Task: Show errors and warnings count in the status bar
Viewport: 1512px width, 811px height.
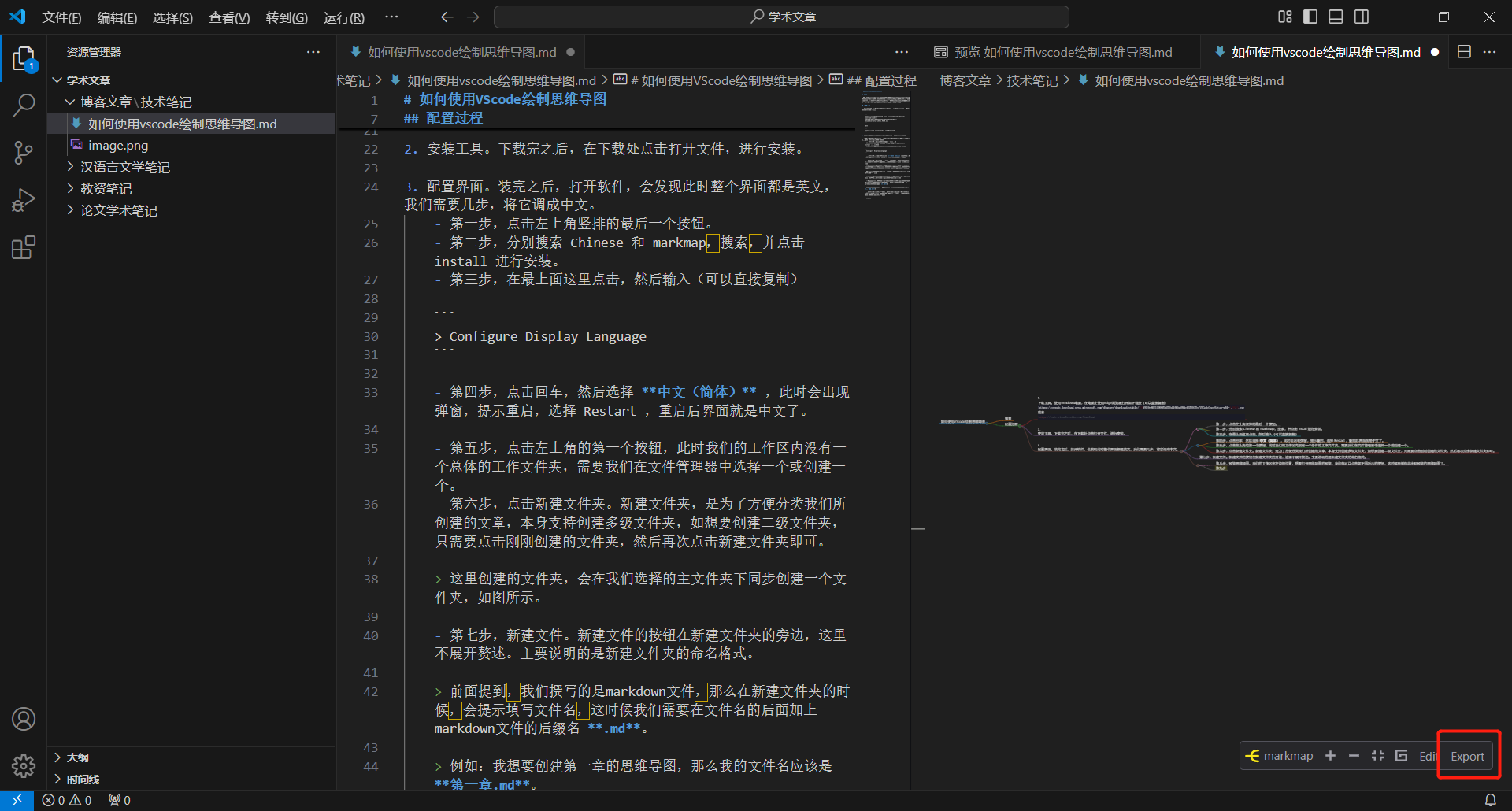Action: point(67,800)
